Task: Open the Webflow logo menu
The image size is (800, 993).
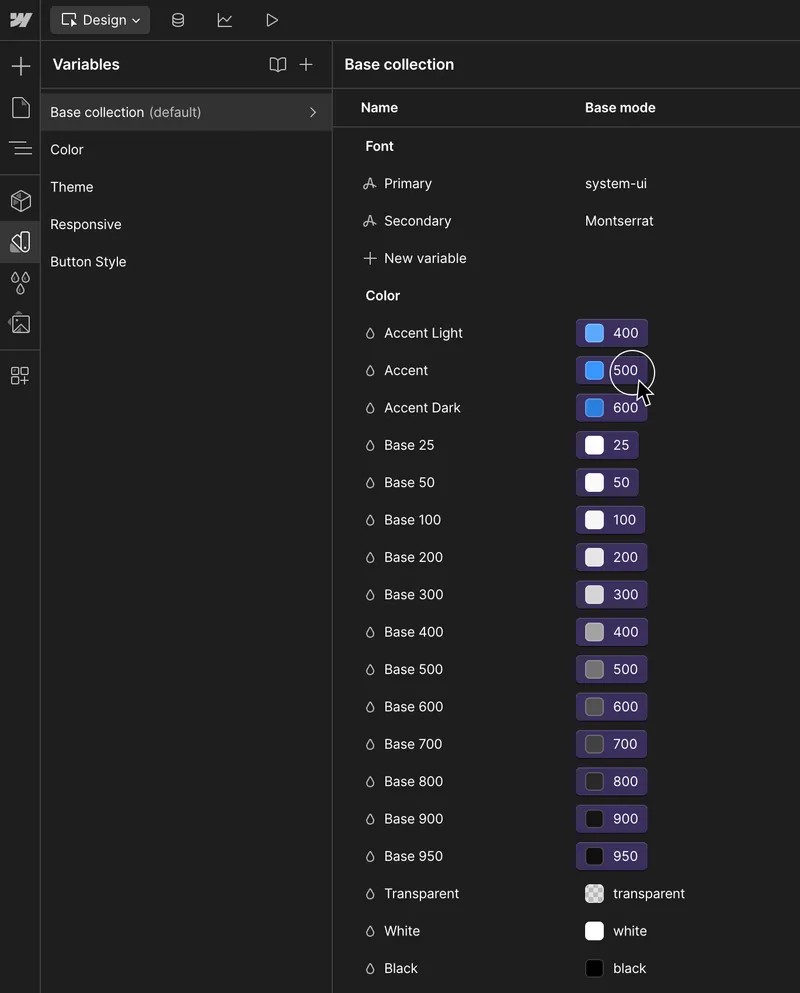Action: click(20, 19)
